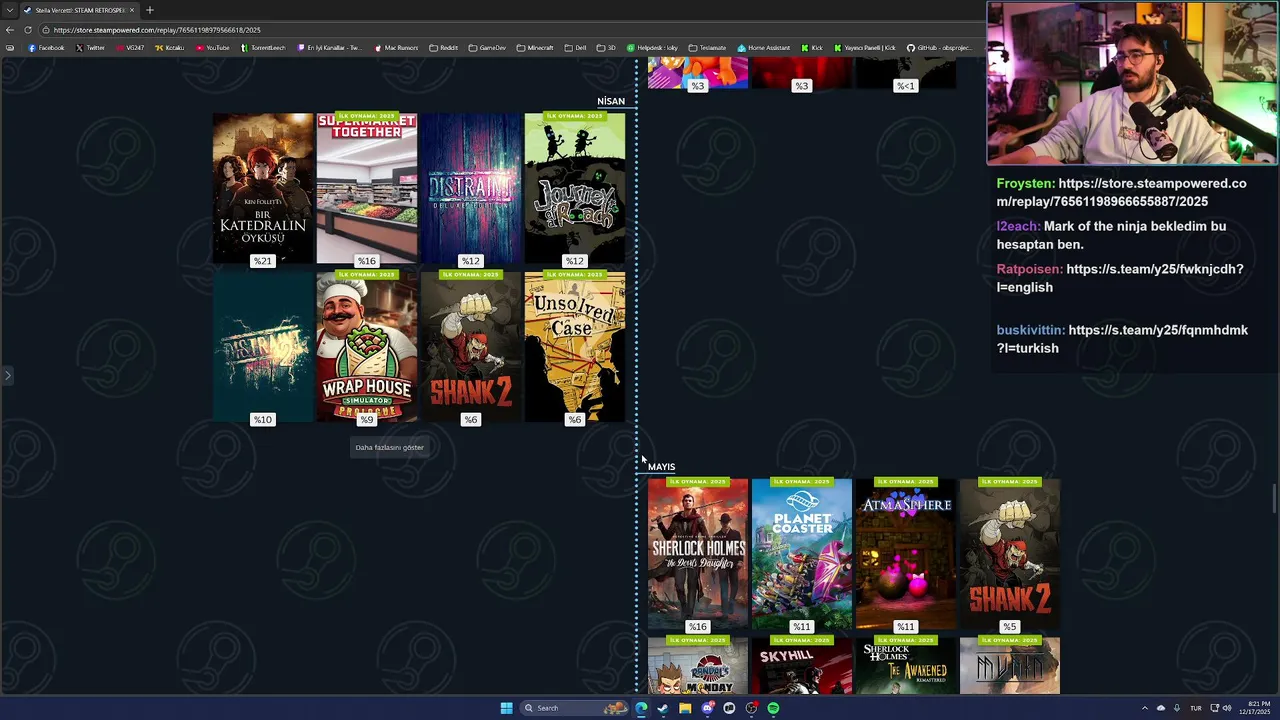Expand the 3D bookmarks folder
This screenshot has width=1280, height=720.
point(606,48)
